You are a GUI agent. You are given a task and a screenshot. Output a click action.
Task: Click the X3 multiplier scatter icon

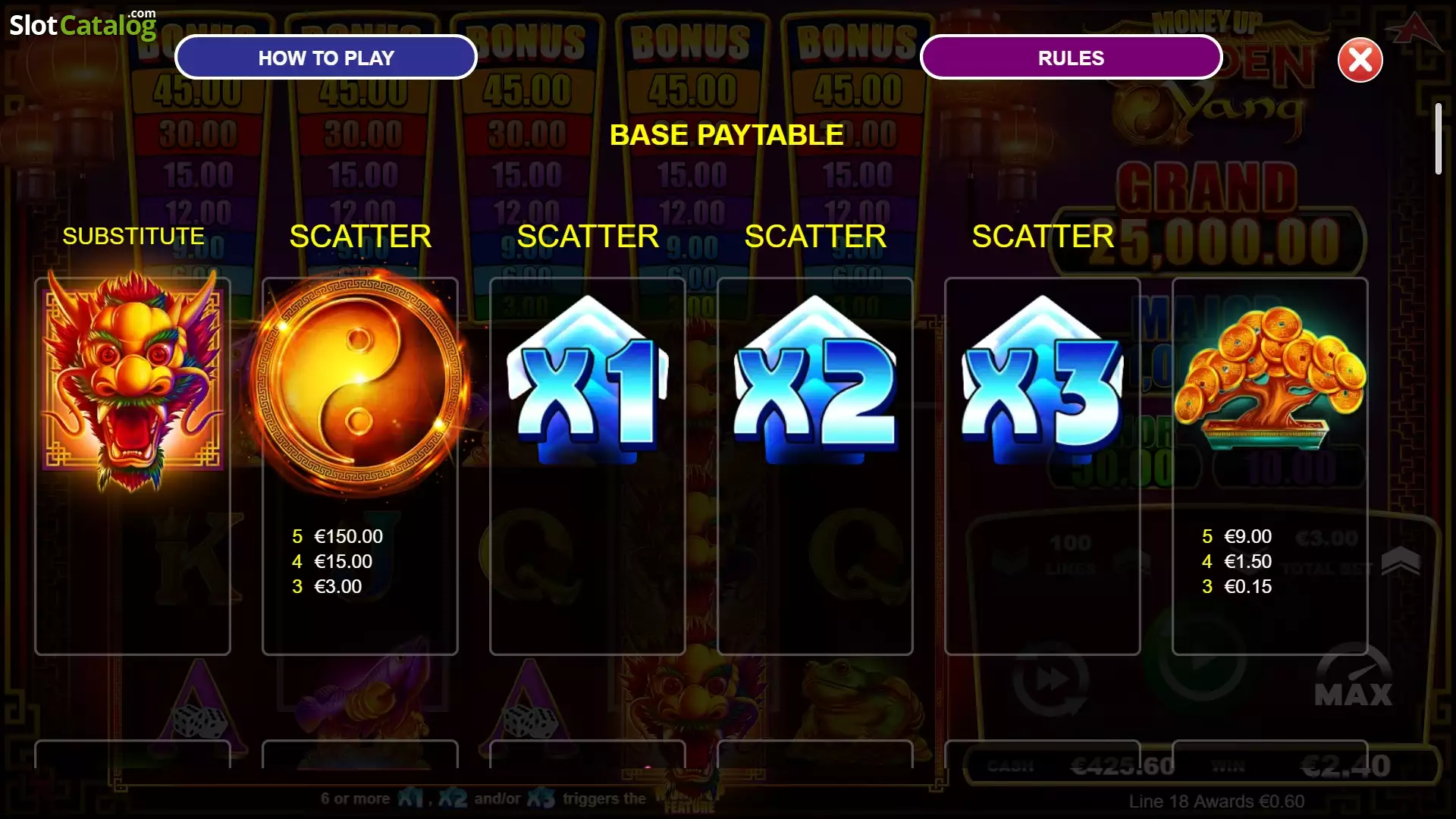click(x=1043, y=379)
